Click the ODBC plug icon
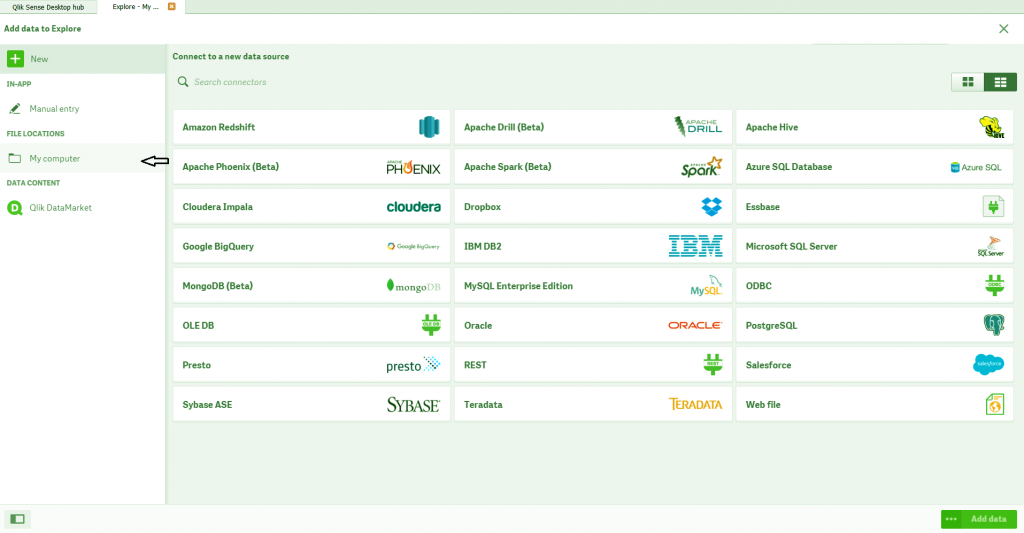The height and width of the screenshot is (533, 1024). tap(994, 285)
